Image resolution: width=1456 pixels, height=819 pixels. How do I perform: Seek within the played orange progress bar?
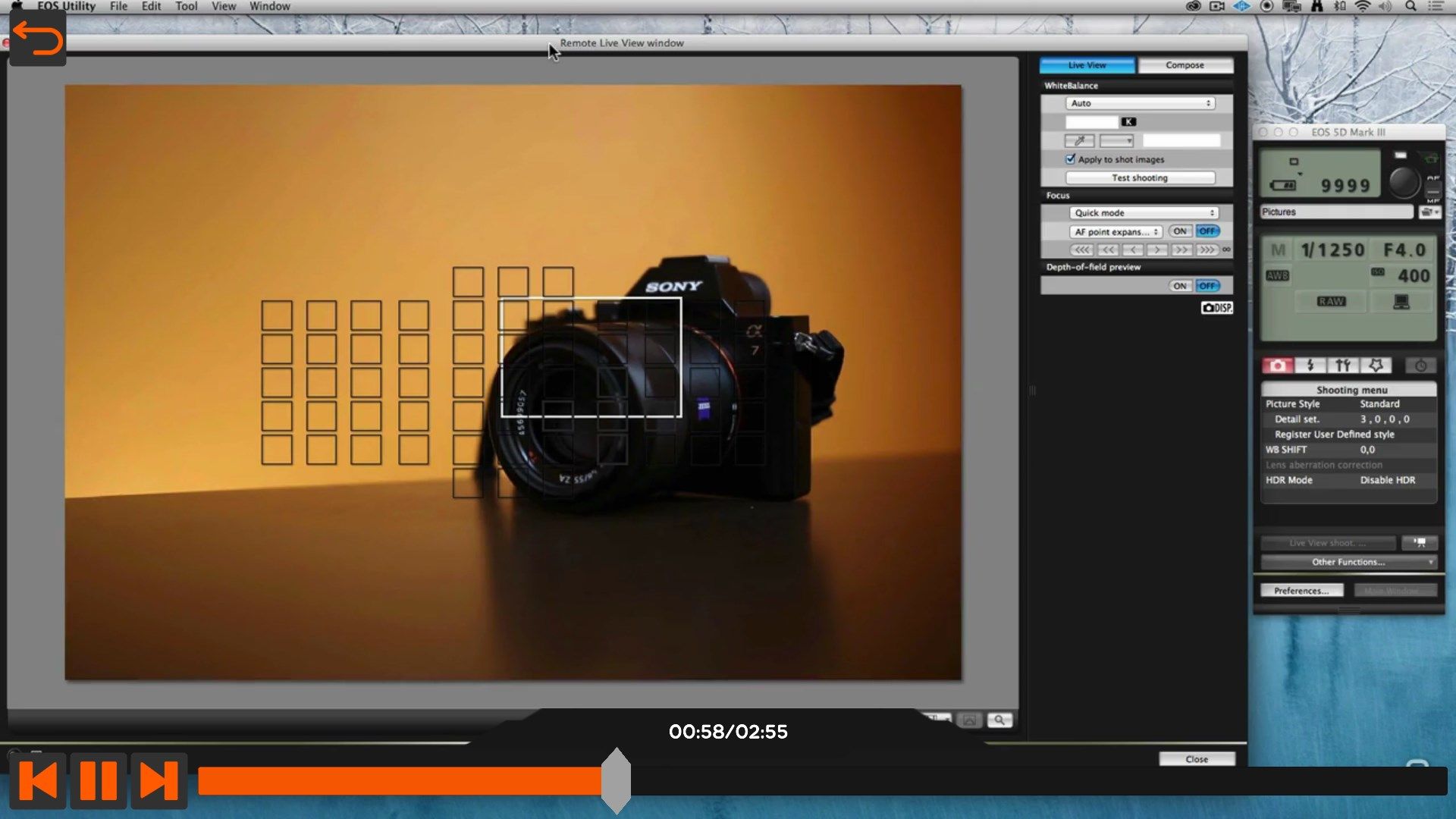[x=400, y=781]
